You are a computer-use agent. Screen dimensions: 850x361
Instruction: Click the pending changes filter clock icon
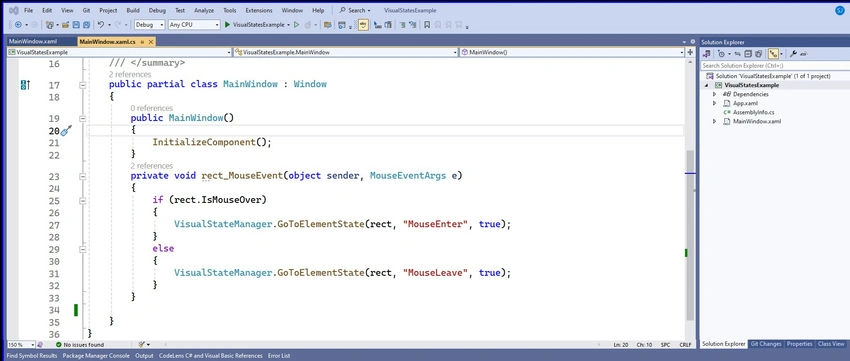722,54
